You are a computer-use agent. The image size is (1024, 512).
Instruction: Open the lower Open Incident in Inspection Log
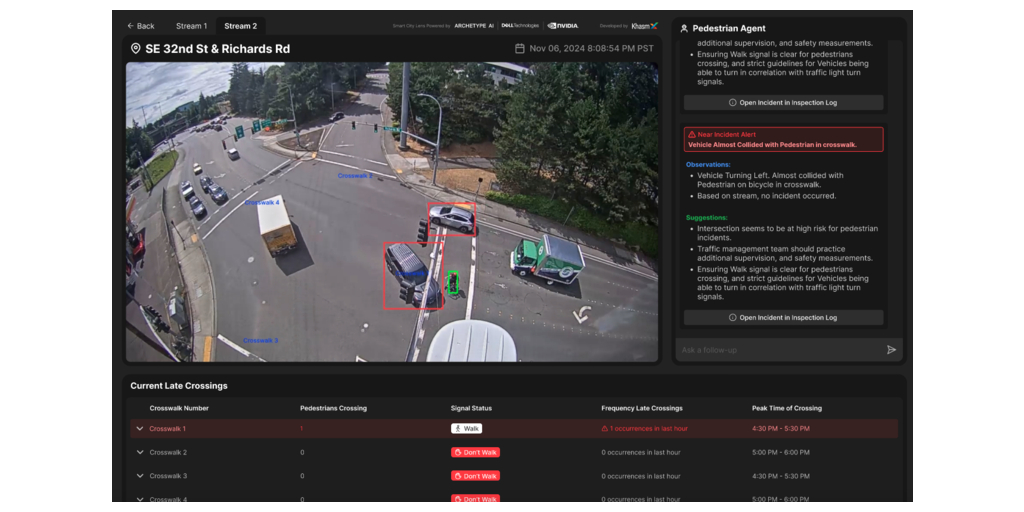click(783, 318)
